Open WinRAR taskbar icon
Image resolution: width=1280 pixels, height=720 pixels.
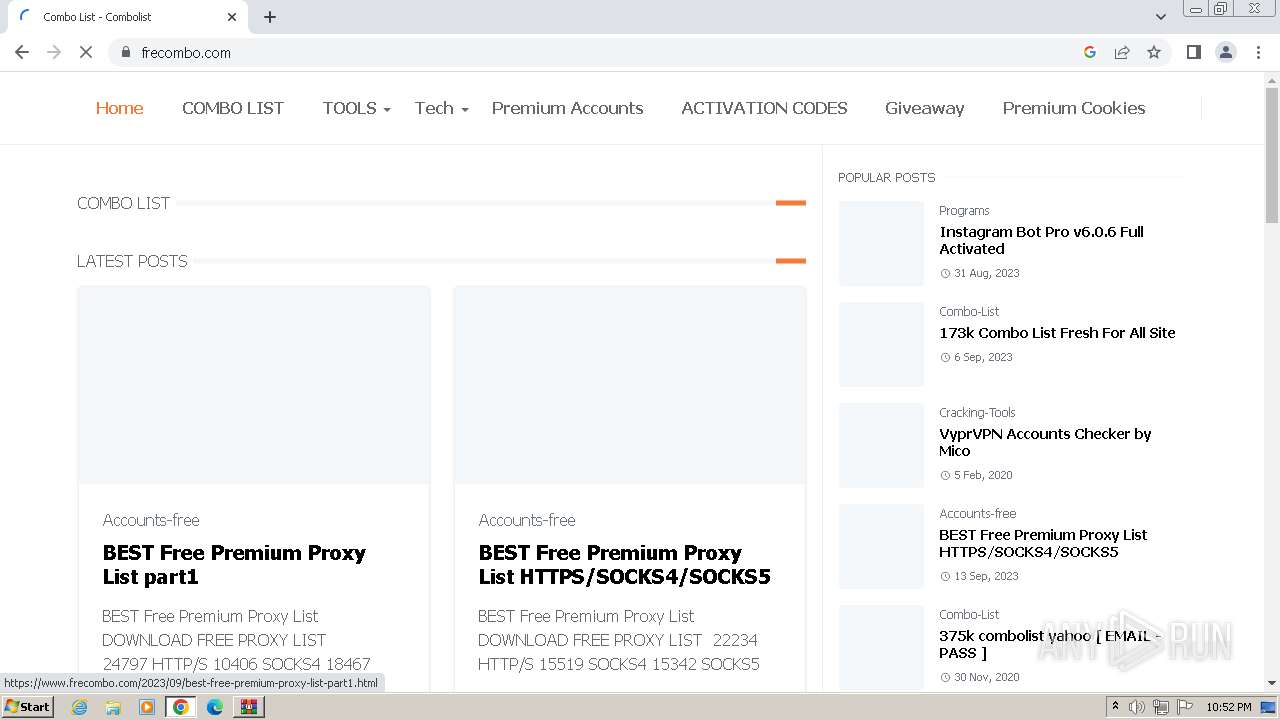pyautogui.click(x=249, y=707)
